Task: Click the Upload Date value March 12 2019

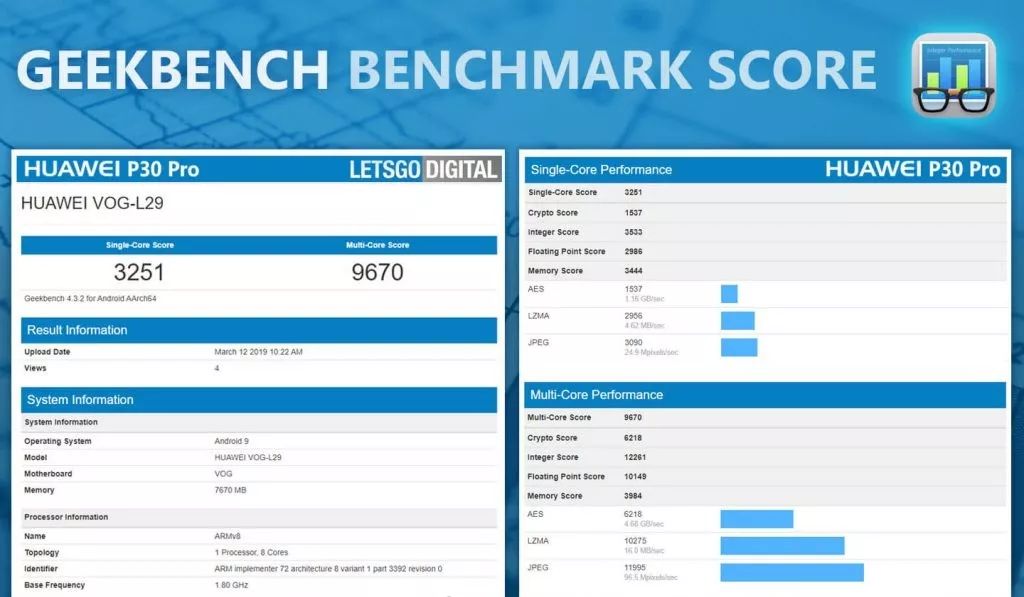Action: click(x=258, y=352)
